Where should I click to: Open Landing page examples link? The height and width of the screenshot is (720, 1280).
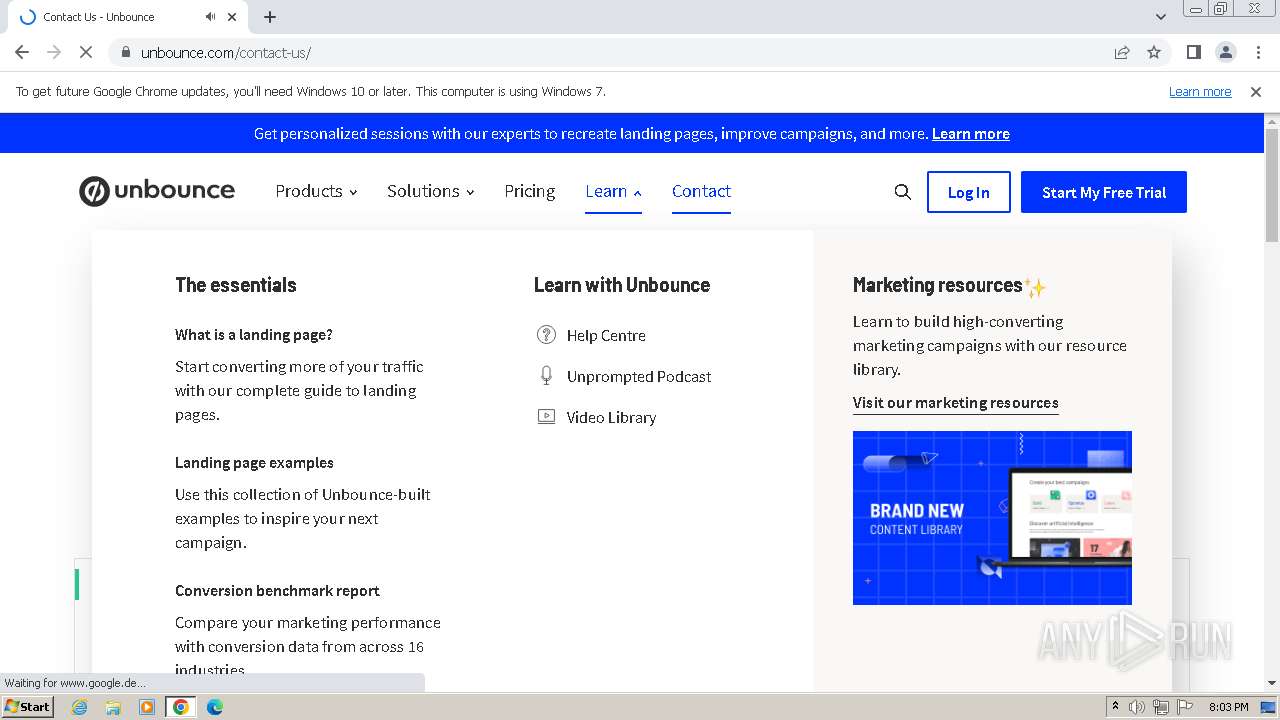pyautogui.click(x=254, y=462)
